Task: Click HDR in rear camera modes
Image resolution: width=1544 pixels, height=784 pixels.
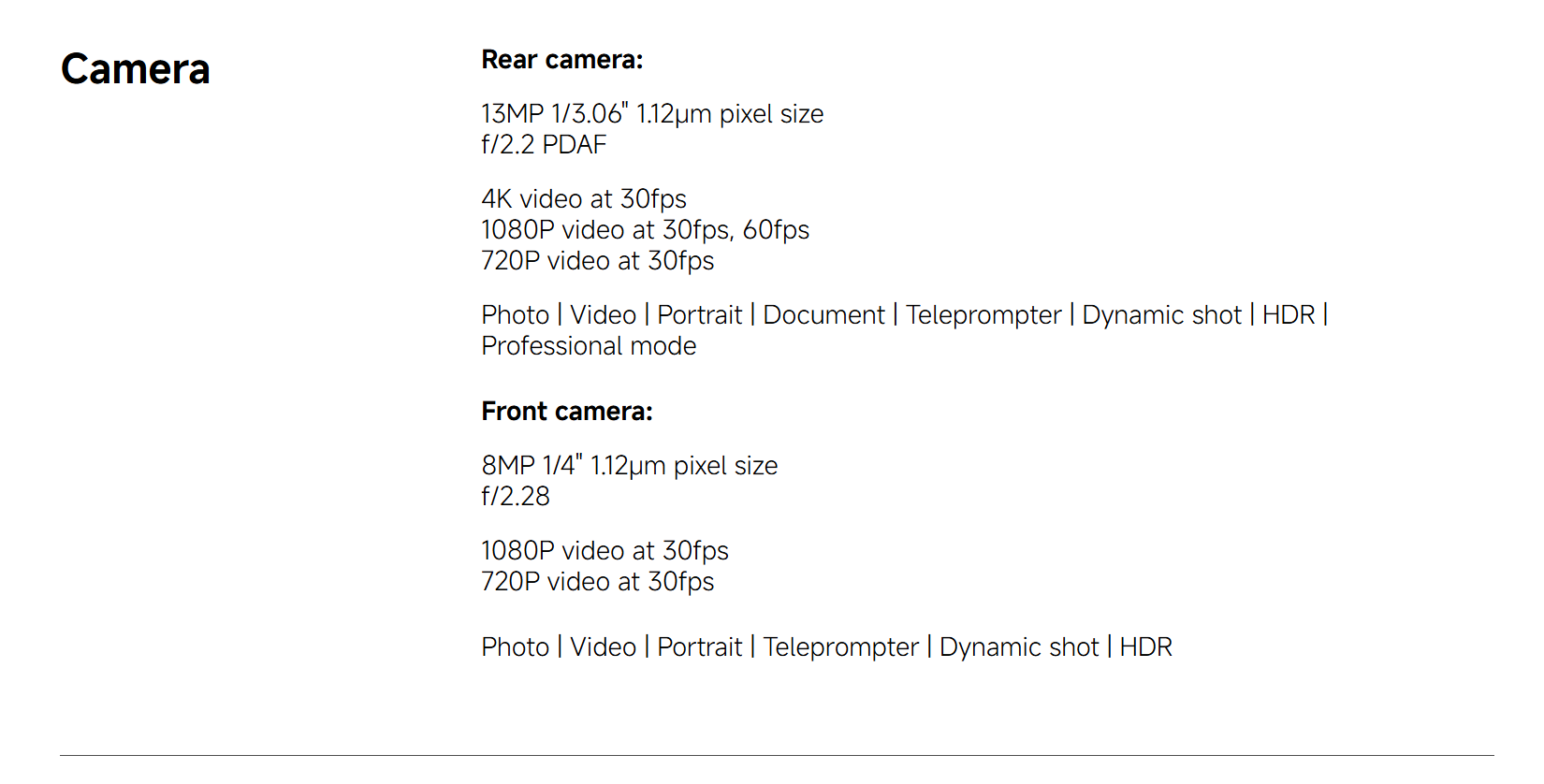Action: (x=1289, y=315)
